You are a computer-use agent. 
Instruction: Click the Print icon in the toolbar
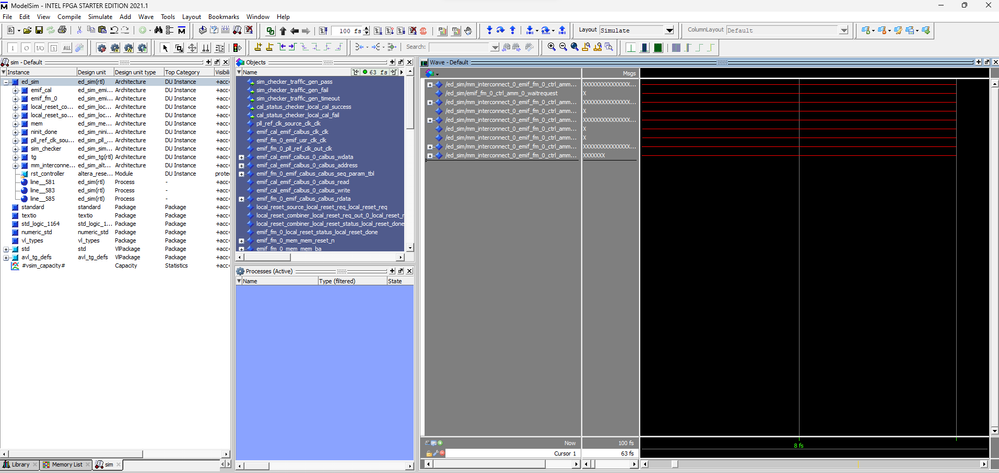click(x=60, y=31)
